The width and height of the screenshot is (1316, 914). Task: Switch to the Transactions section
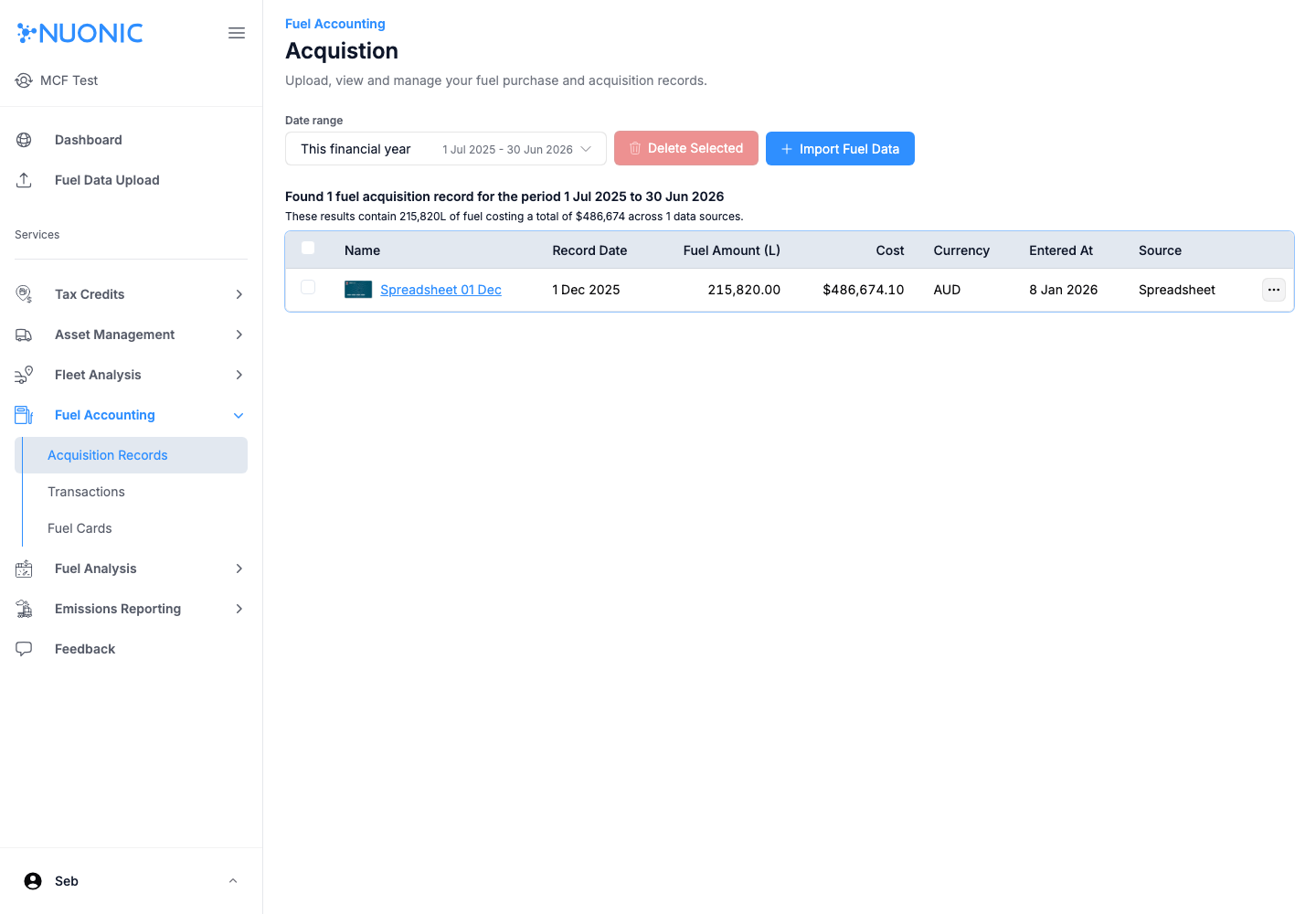point(86,491)
